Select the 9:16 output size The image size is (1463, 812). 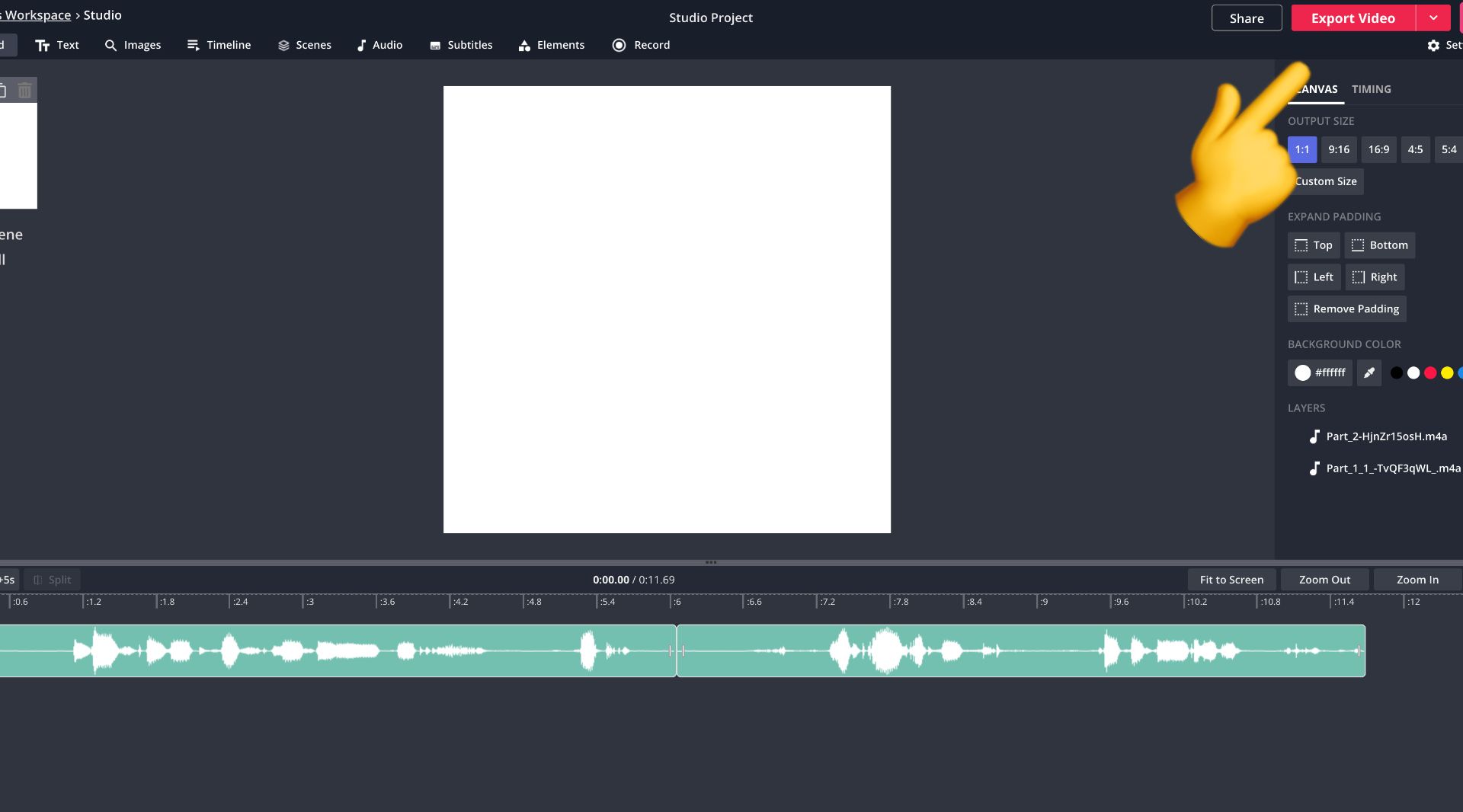[x=1338, y=149]
